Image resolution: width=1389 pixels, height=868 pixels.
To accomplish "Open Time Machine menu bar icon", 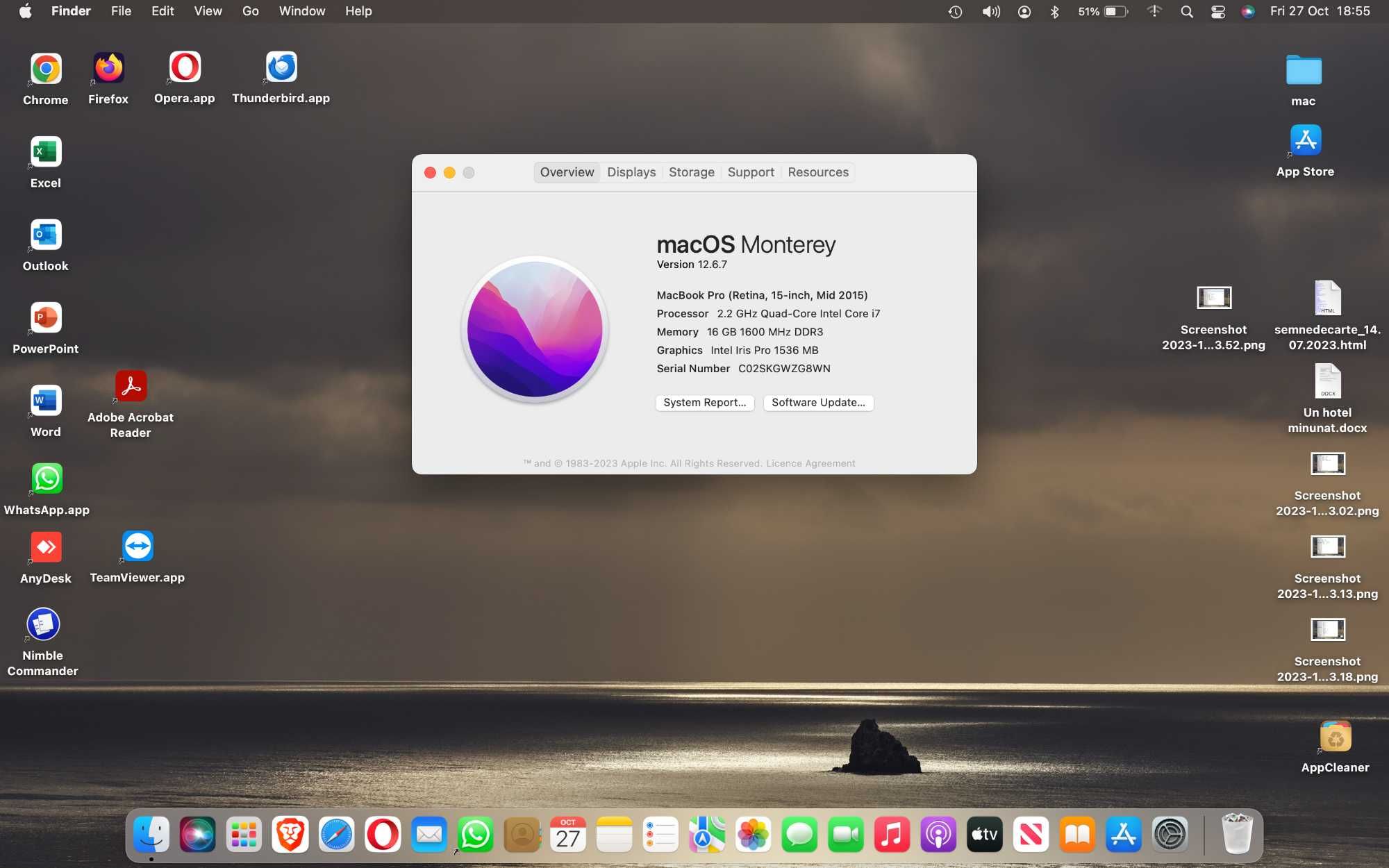I will coord(956,12).
